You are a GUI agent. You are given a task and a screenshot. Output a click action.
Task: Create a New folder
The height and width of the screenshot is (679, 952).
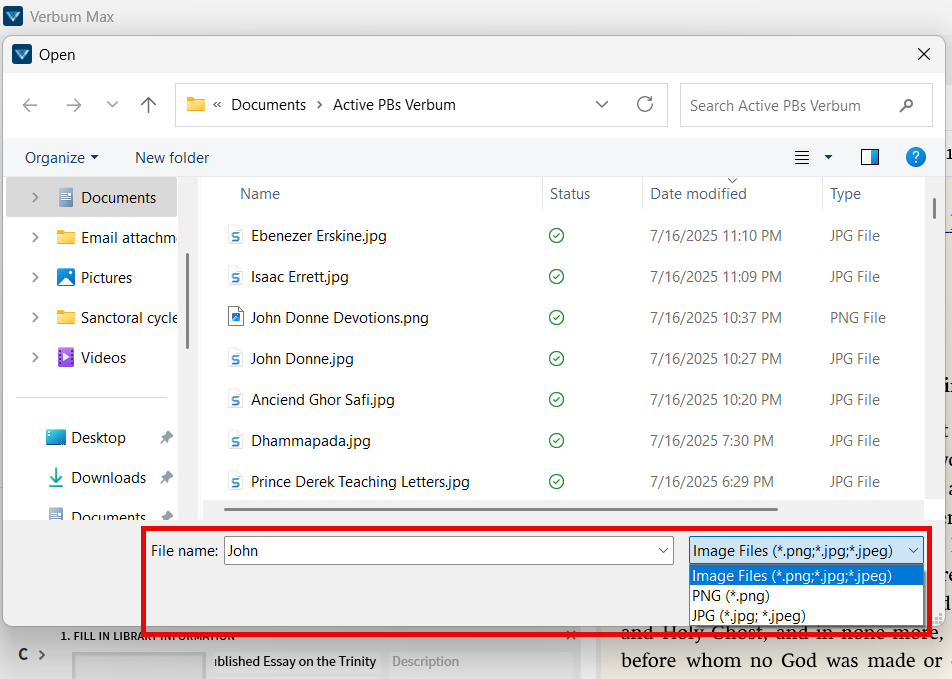[172, 158]
